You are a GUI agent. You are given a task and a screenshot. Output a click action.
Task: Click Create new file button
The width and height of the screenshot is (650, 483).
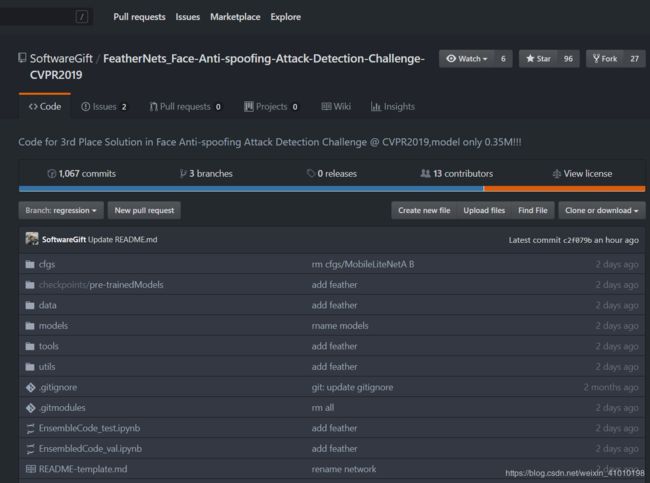pos(424,210)
